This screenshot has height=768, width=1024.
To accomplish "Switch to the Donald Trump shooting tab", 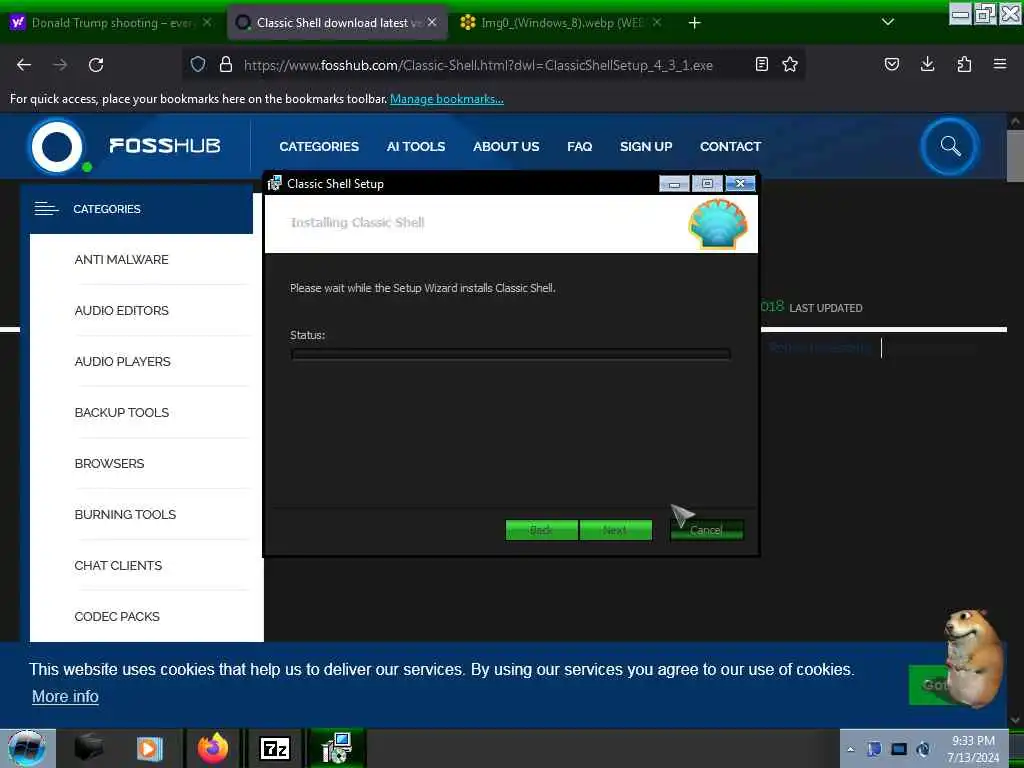I will 111,23.
